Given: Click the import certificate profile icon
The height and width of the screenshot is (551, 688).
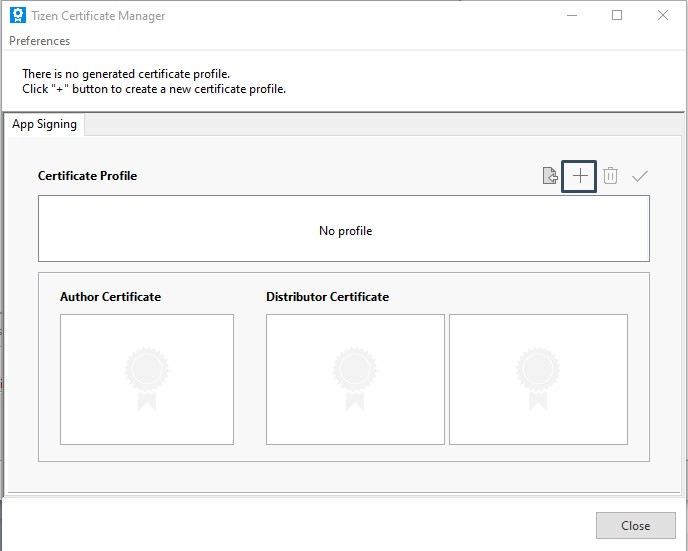Looking at the screenshot, I should coord(549,176).
